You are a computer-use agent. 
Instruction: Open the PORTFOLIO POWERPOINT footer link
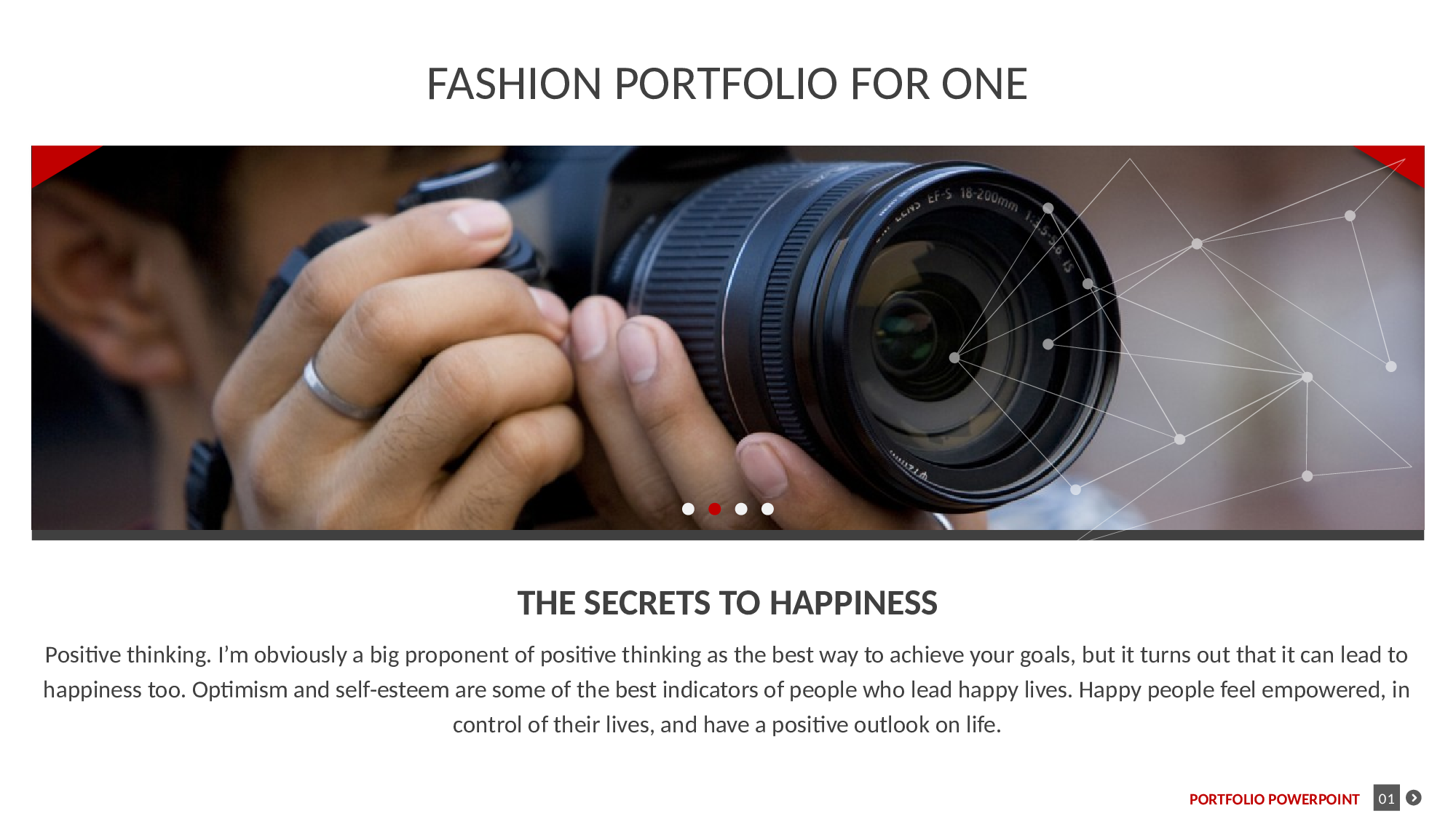click(x=1274, y=799)
